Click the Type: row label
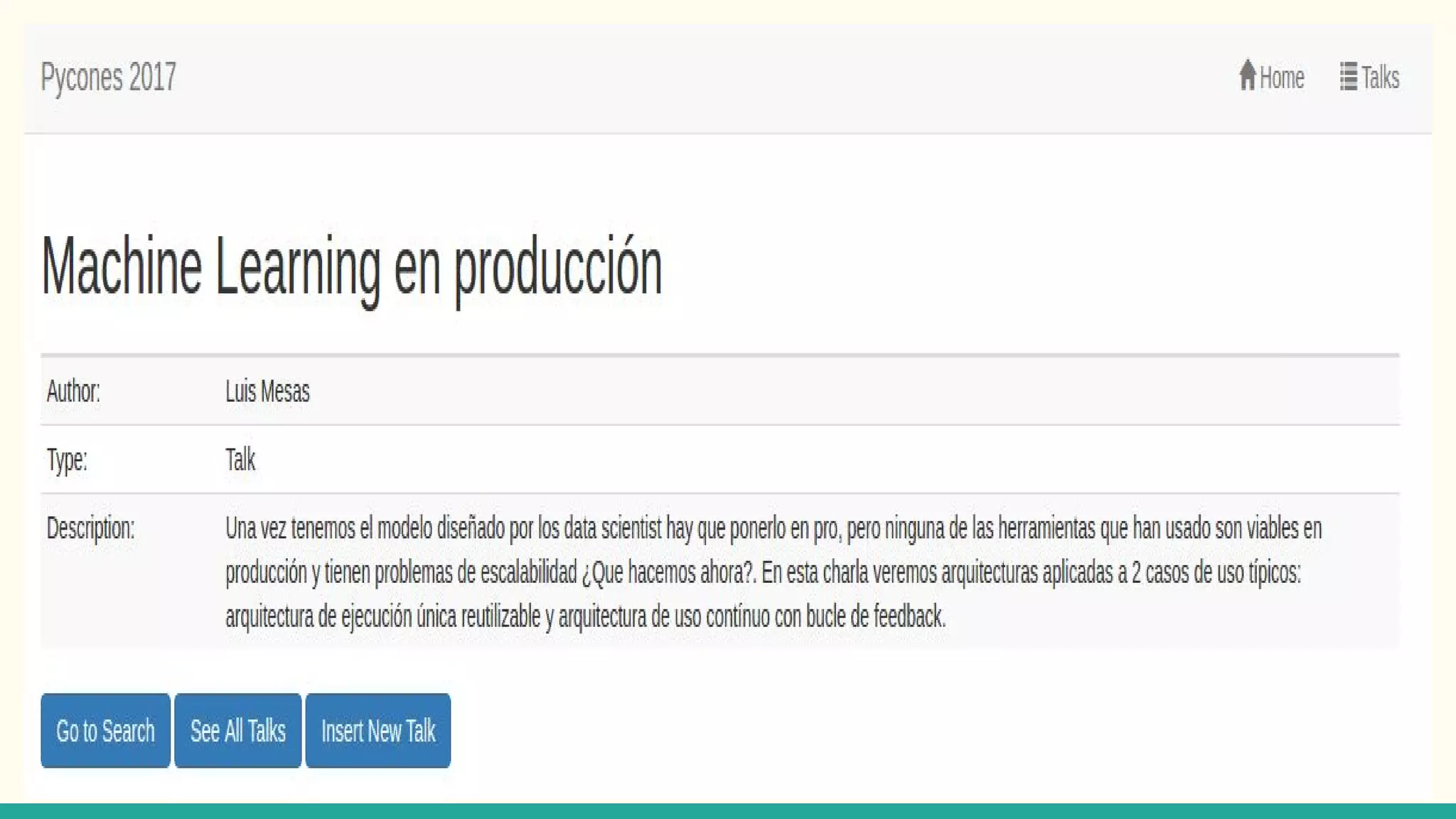 (x=67, y=459)
